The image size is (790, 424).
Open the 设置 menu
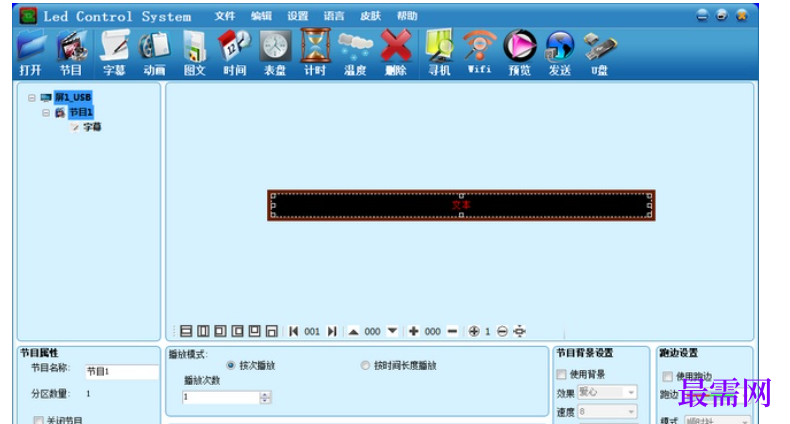[x=298, y=16]
